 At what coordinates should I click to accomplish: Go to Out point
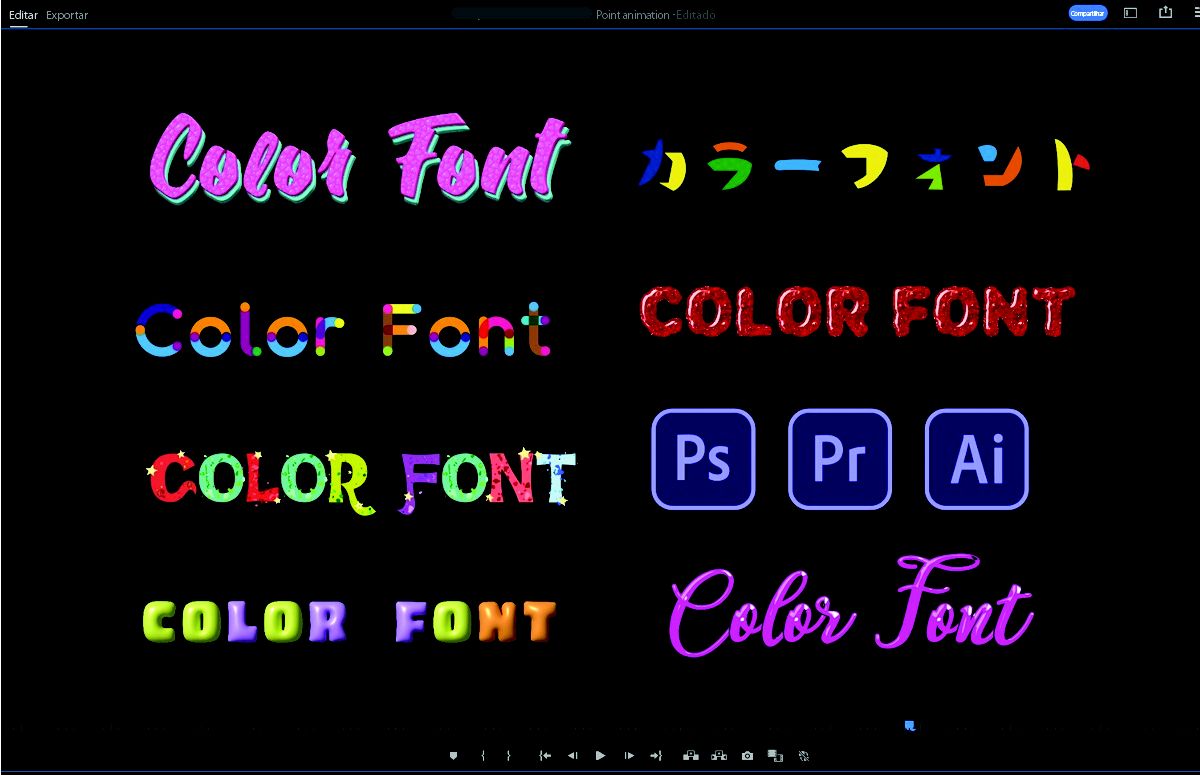pos(656,756)
